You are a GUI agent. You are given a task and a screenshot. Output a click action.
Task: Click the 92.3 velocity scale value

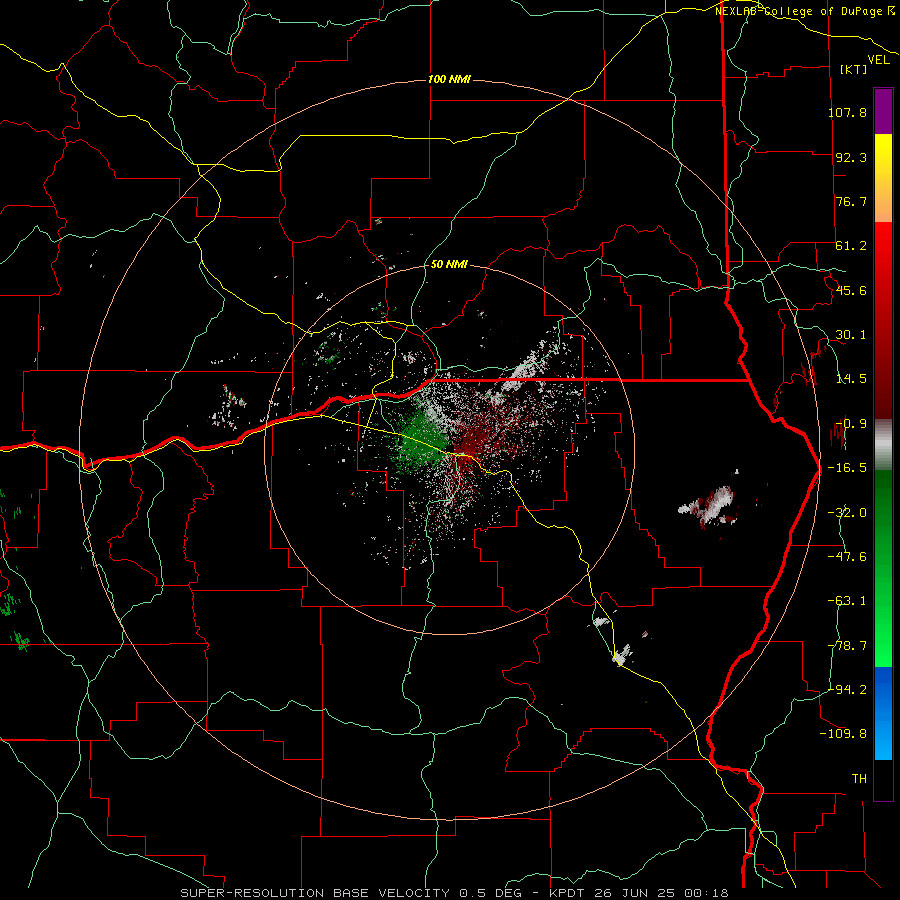pyautogui.click(x=851, y=157)
